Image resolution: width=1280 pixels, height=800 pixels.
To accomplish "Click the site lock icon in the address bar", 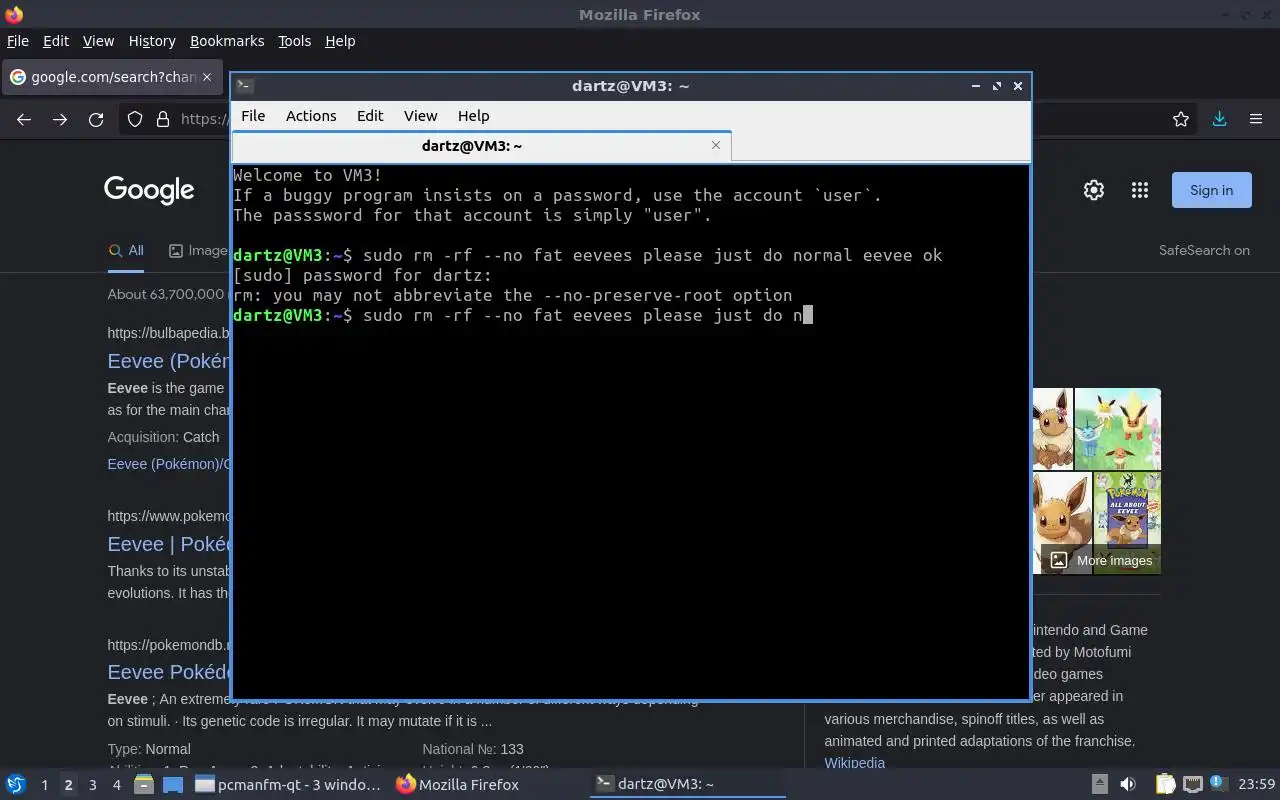I will [163, 119].
